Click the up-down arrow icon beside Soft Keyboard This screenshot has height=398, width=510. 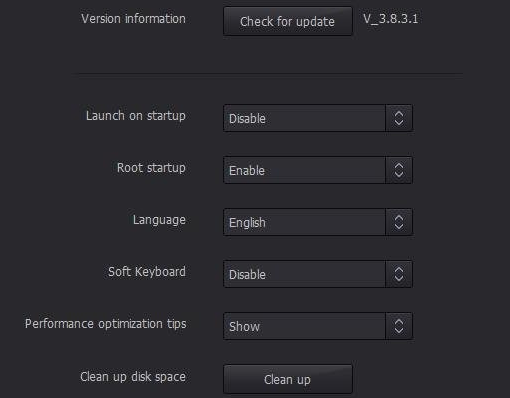399,274
